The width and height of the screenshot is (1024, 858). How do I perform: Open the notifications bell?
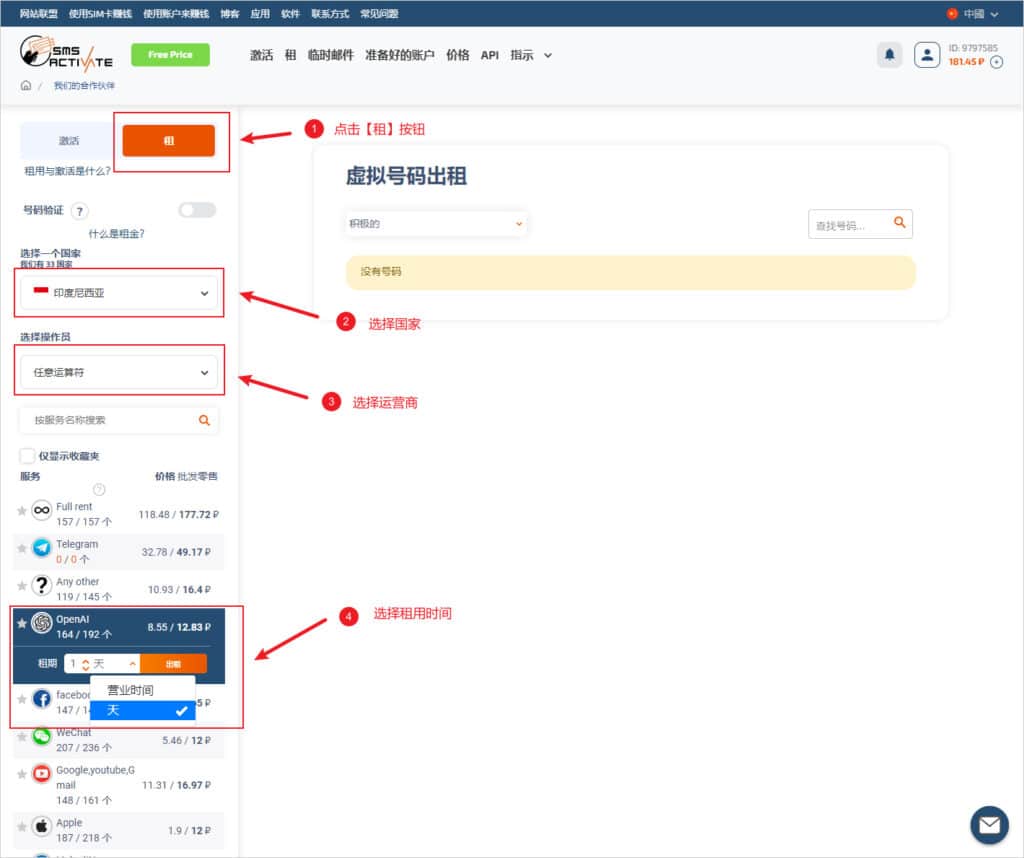889,55
